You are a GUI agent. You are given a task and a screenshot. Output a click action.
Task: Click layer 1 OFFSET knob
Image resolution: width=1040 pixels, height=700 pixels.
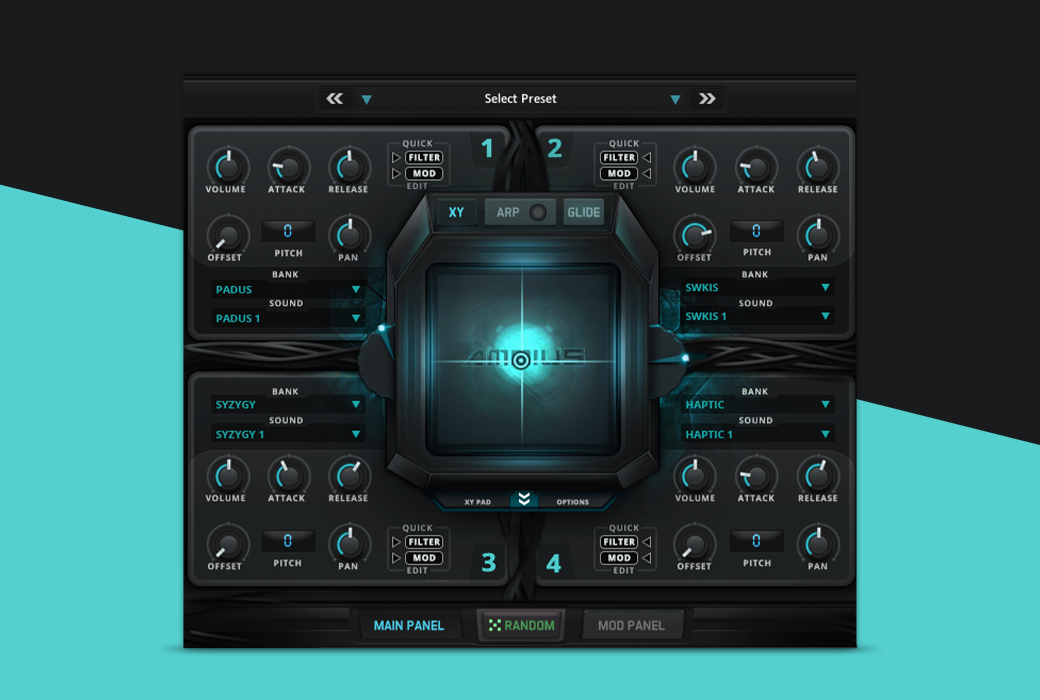tap(228, 235)
